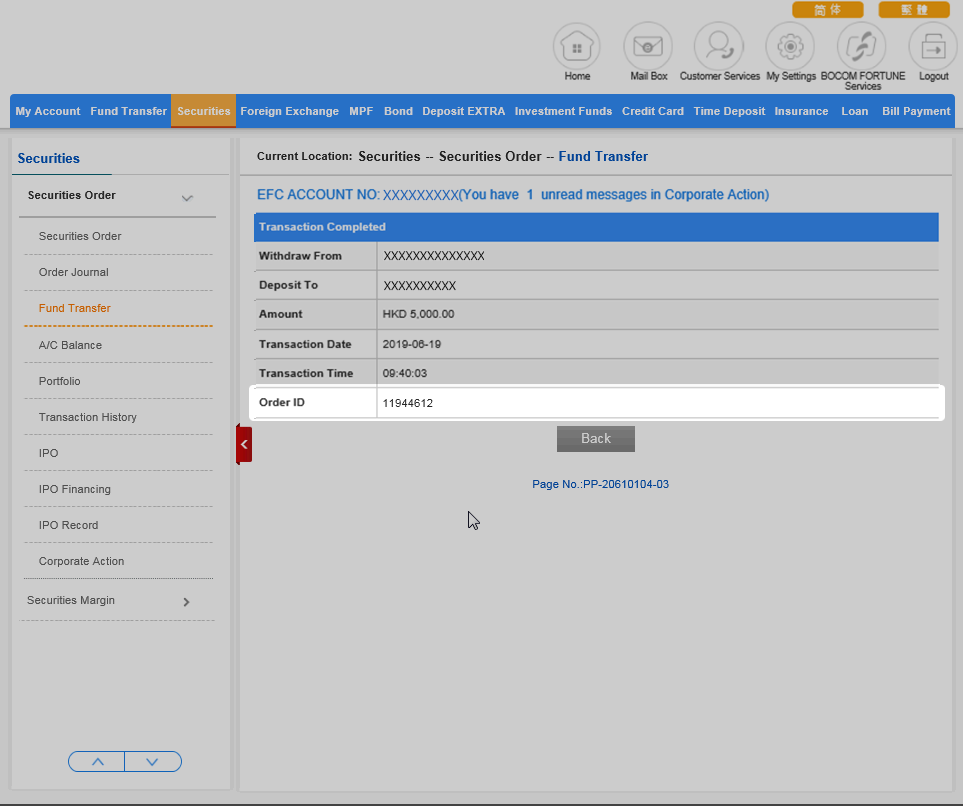Expand the Securities Margin section
The image size is (963, 806).
point(186,602)
